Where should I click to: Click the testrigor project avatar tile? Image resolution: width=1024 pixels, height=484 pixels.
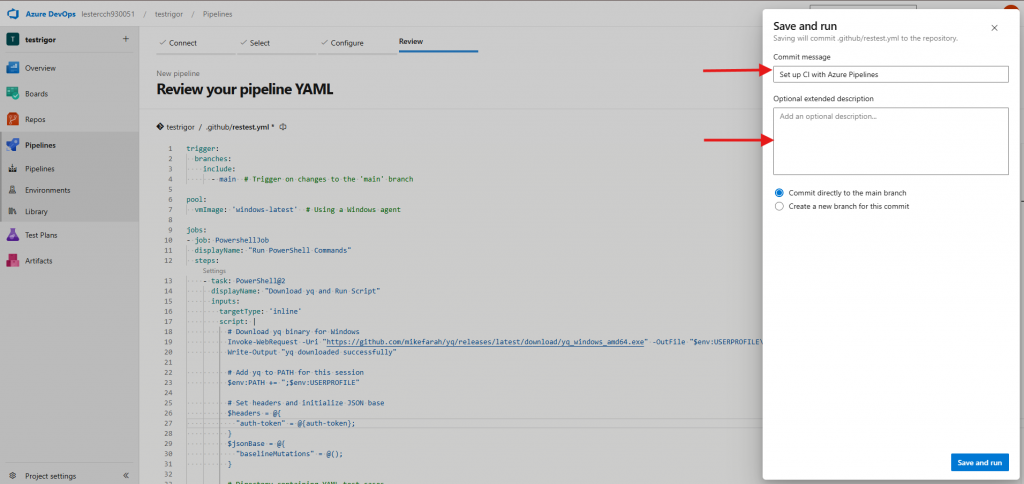(12, 39)
